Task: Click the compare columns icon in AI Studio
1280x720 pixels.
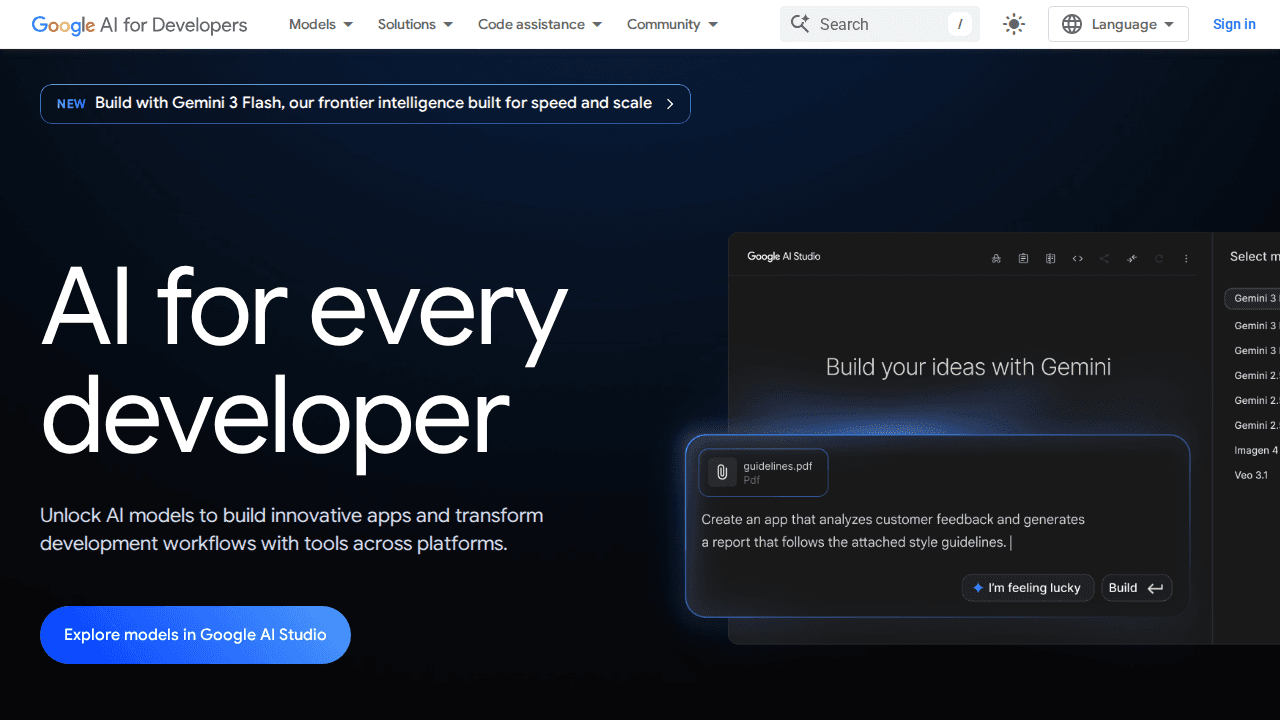Action: tap(1050, 258)
